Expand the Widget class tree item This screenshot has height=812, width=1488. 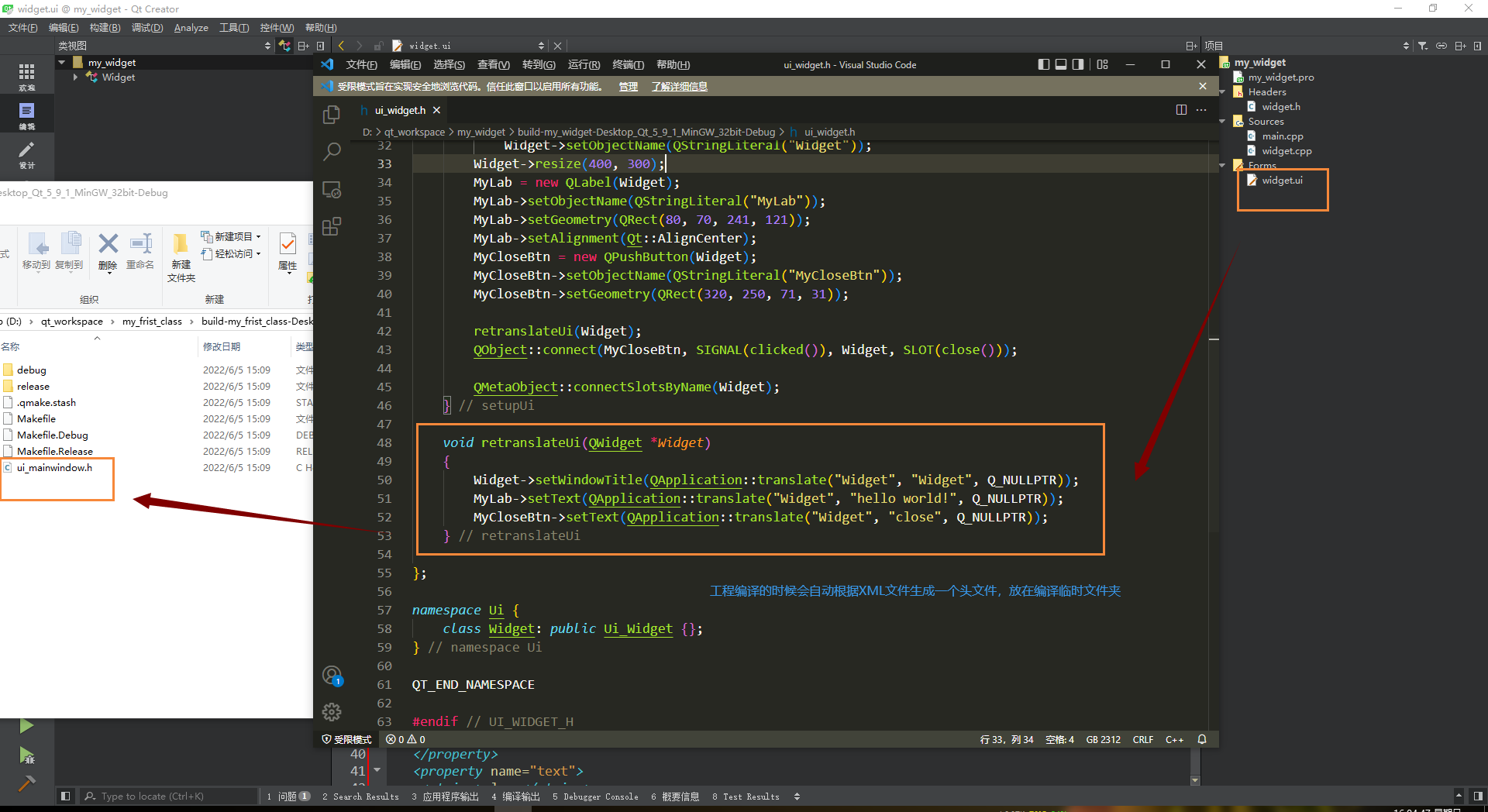click(x=75, y=77)
